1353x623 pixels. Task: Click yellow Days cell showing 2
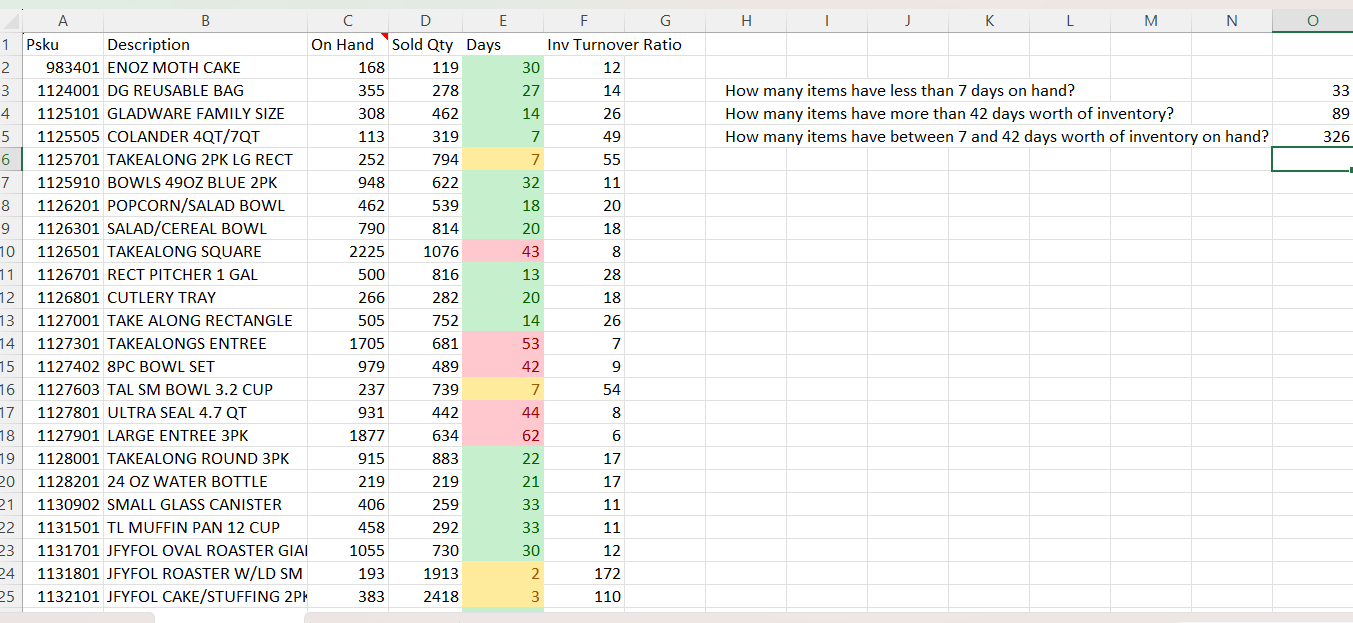[503, 573]
